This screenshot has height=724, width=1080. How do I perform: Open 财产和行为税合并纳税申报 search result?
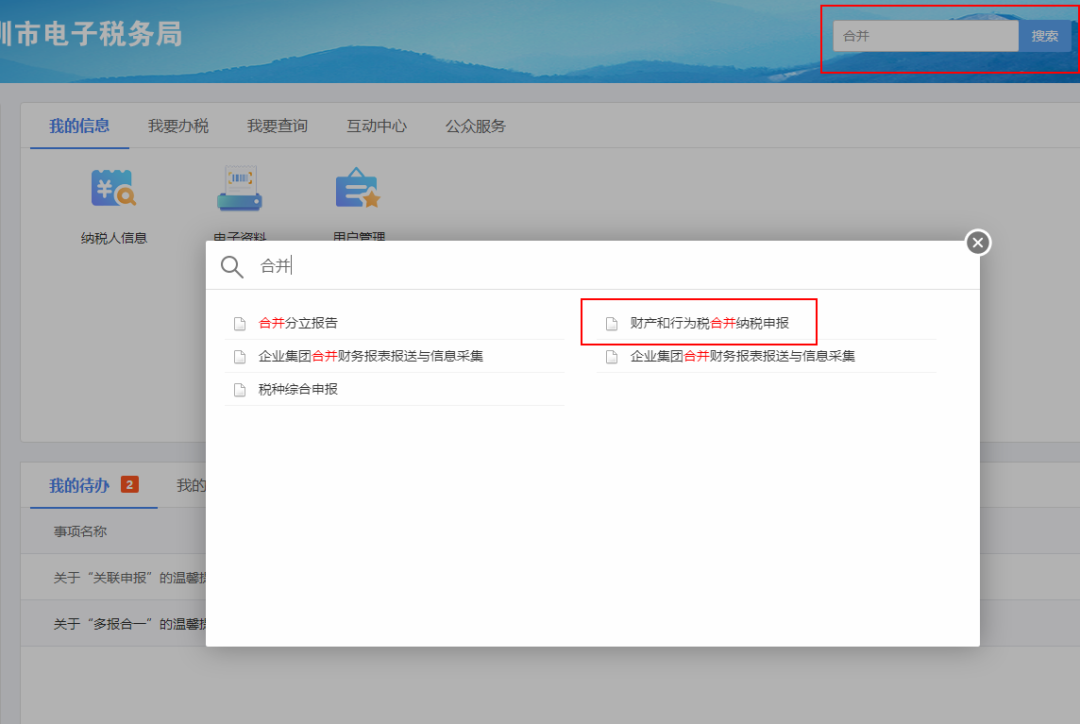pos(709,324)
